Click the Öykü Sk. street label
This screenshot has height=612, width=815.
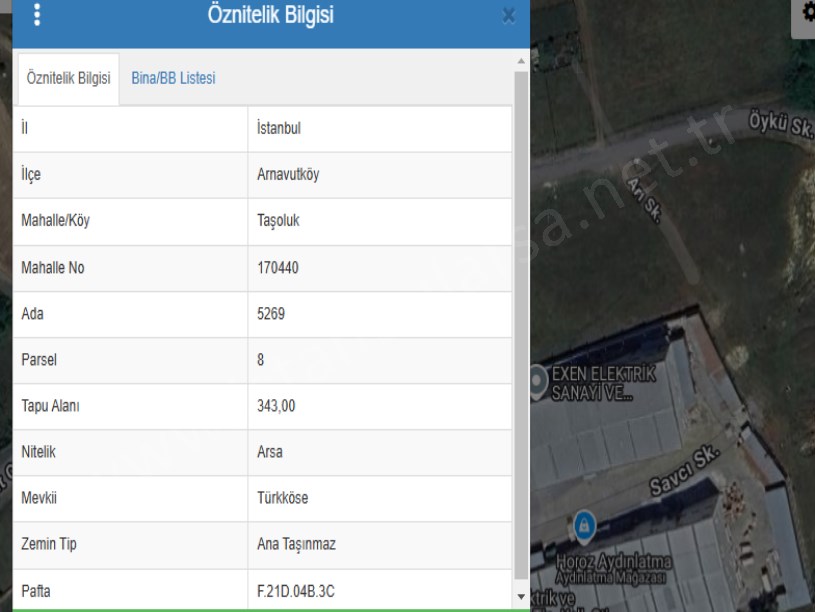[x=780, y=125]
